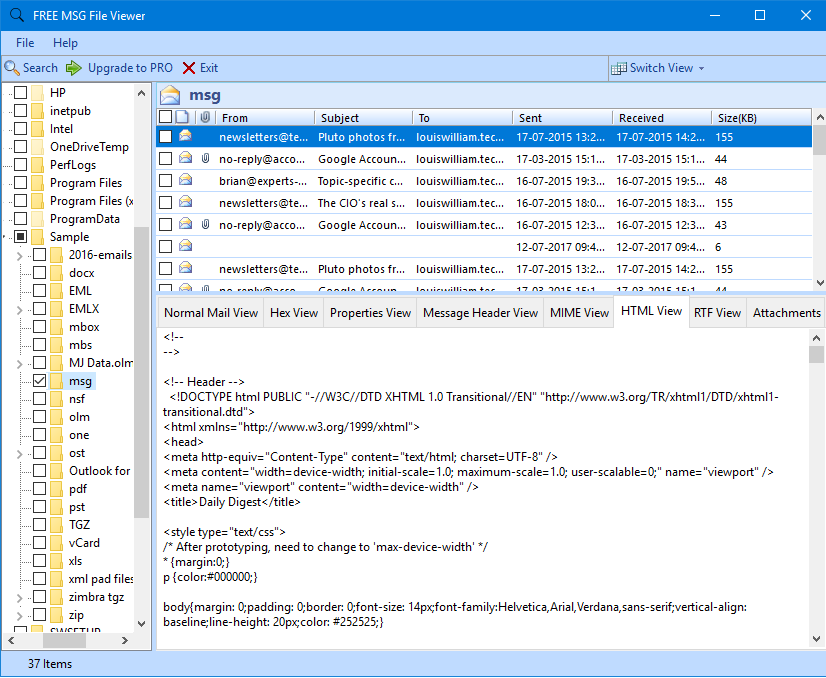The width and height of the screenshot is (826, 678).
Task: Open the File menu
Action: (x=23, y=43)
